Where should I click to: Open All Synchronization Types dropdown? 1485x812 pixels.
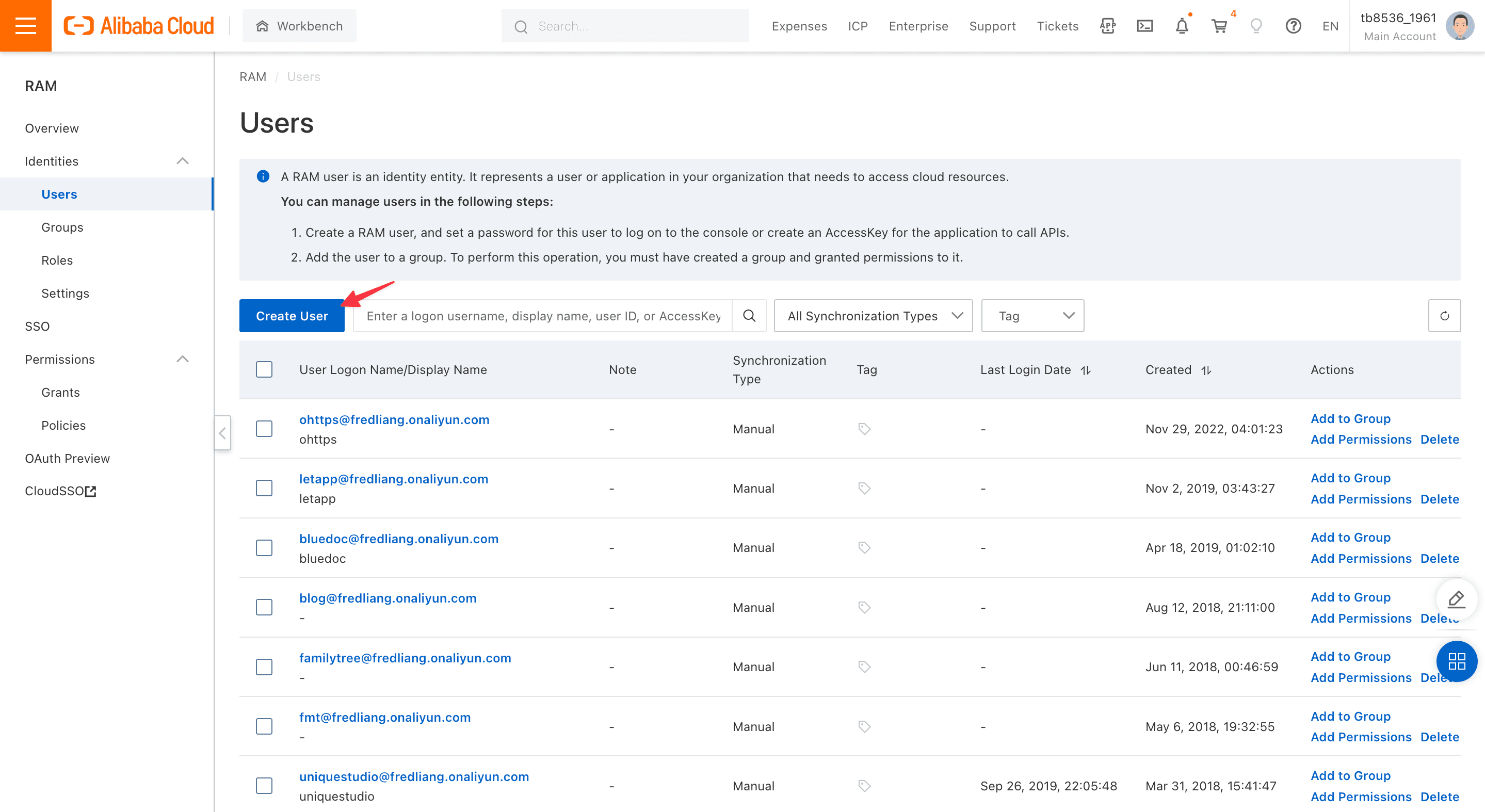click(x=874, y=316)
